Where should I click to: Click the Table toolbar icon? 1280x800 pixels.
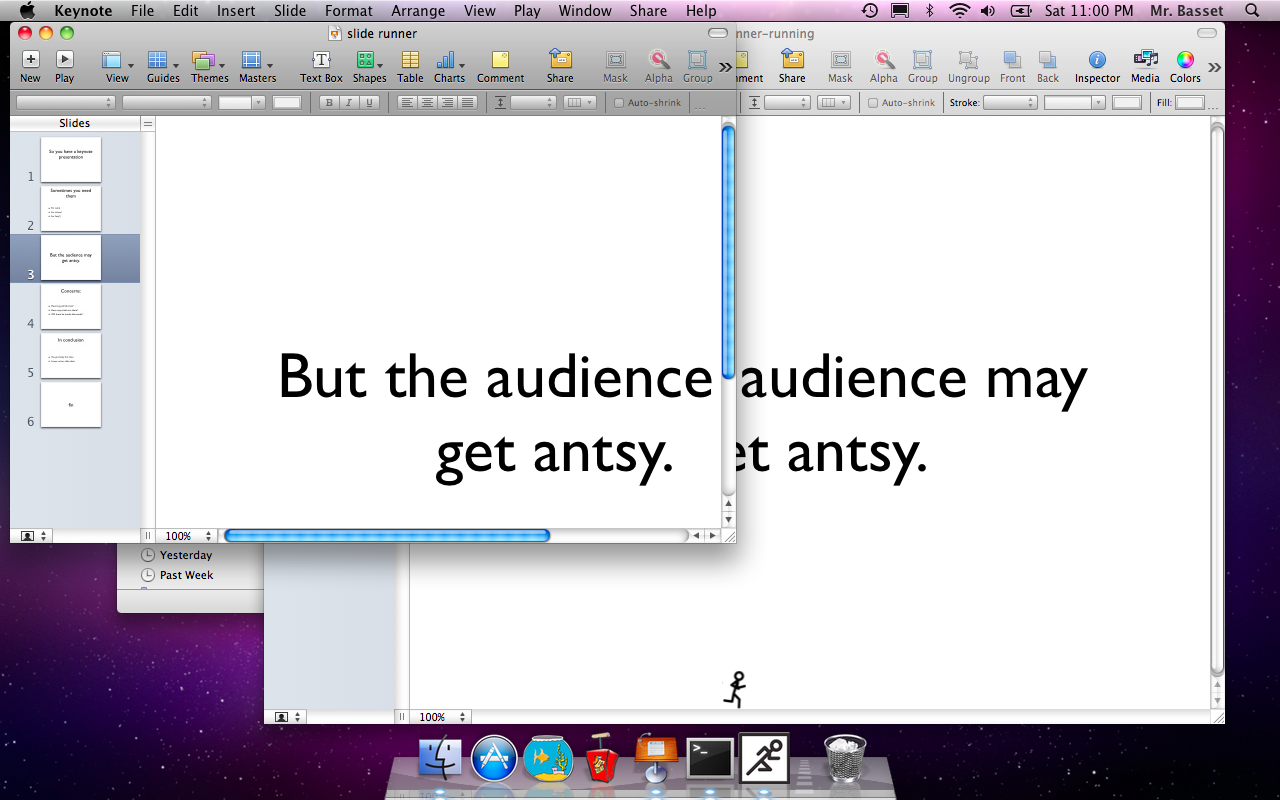pyautogui.click(x=410, y=61)
